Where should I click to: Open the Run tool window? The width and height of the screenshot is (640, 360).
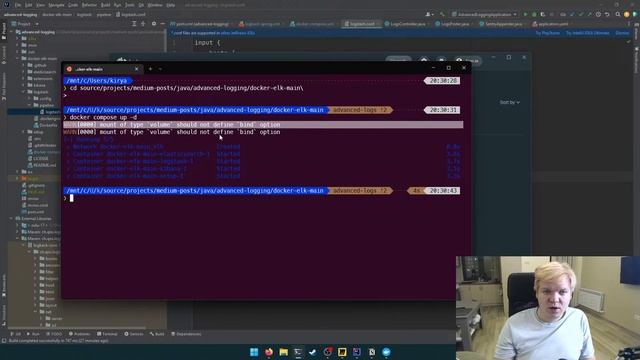(33, 334)
